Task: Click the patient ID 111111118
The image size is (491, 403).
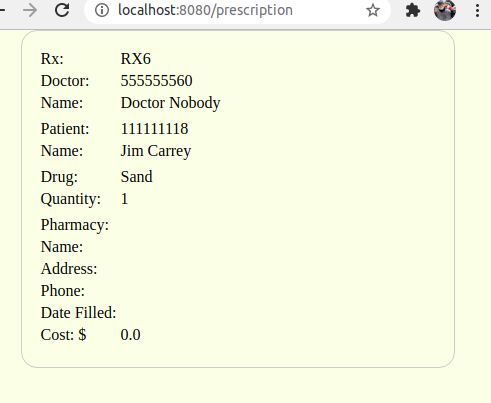Action: point(154,129)
